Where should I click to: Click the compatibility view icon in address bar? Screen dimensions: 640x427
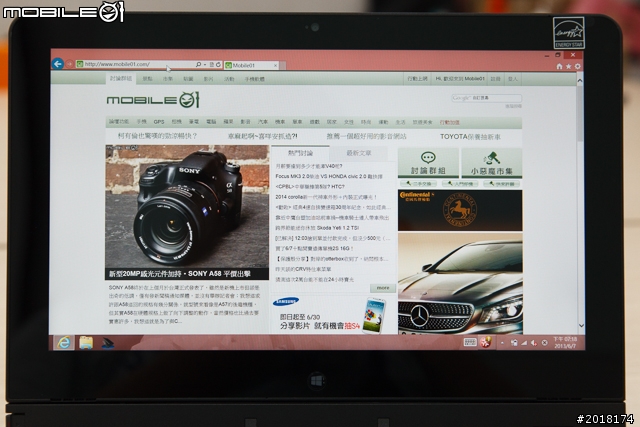pos(211,64)
